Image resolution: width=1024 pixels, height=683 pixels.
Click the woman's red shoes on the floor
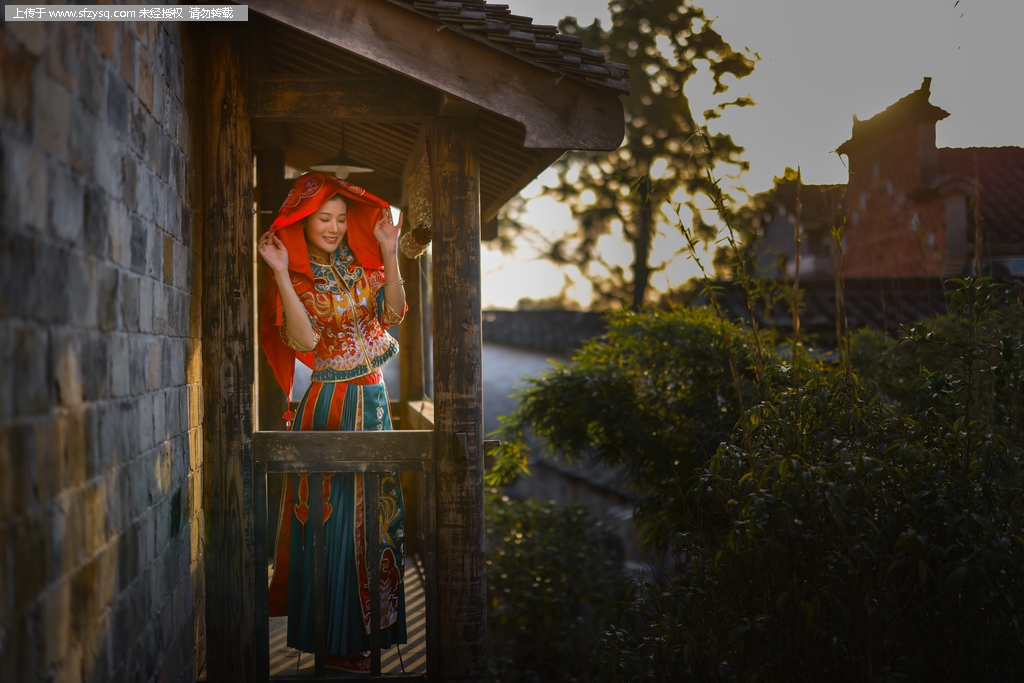[346, 661]
